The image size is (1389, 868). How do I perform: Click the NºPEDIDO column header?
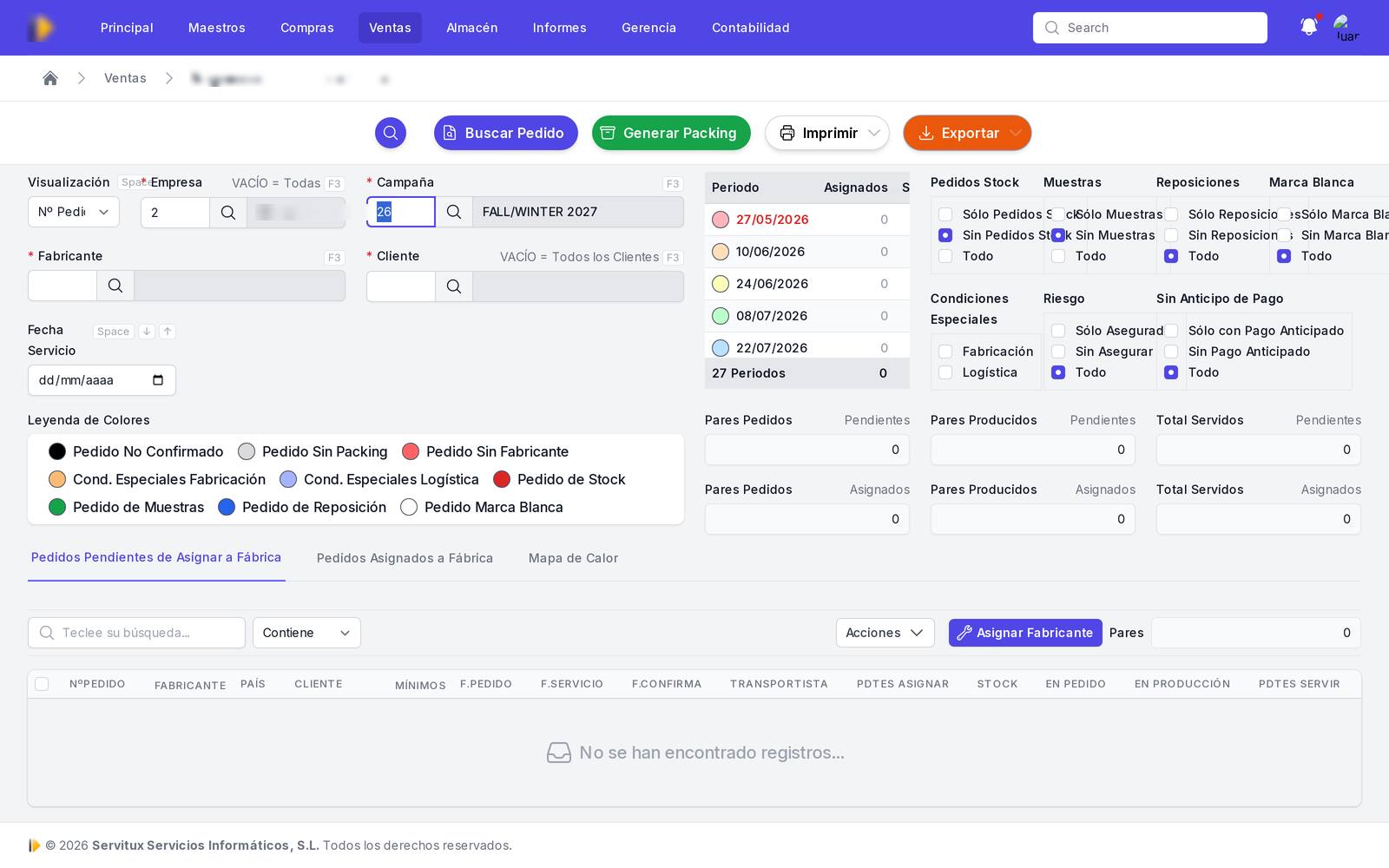(97, 684)
